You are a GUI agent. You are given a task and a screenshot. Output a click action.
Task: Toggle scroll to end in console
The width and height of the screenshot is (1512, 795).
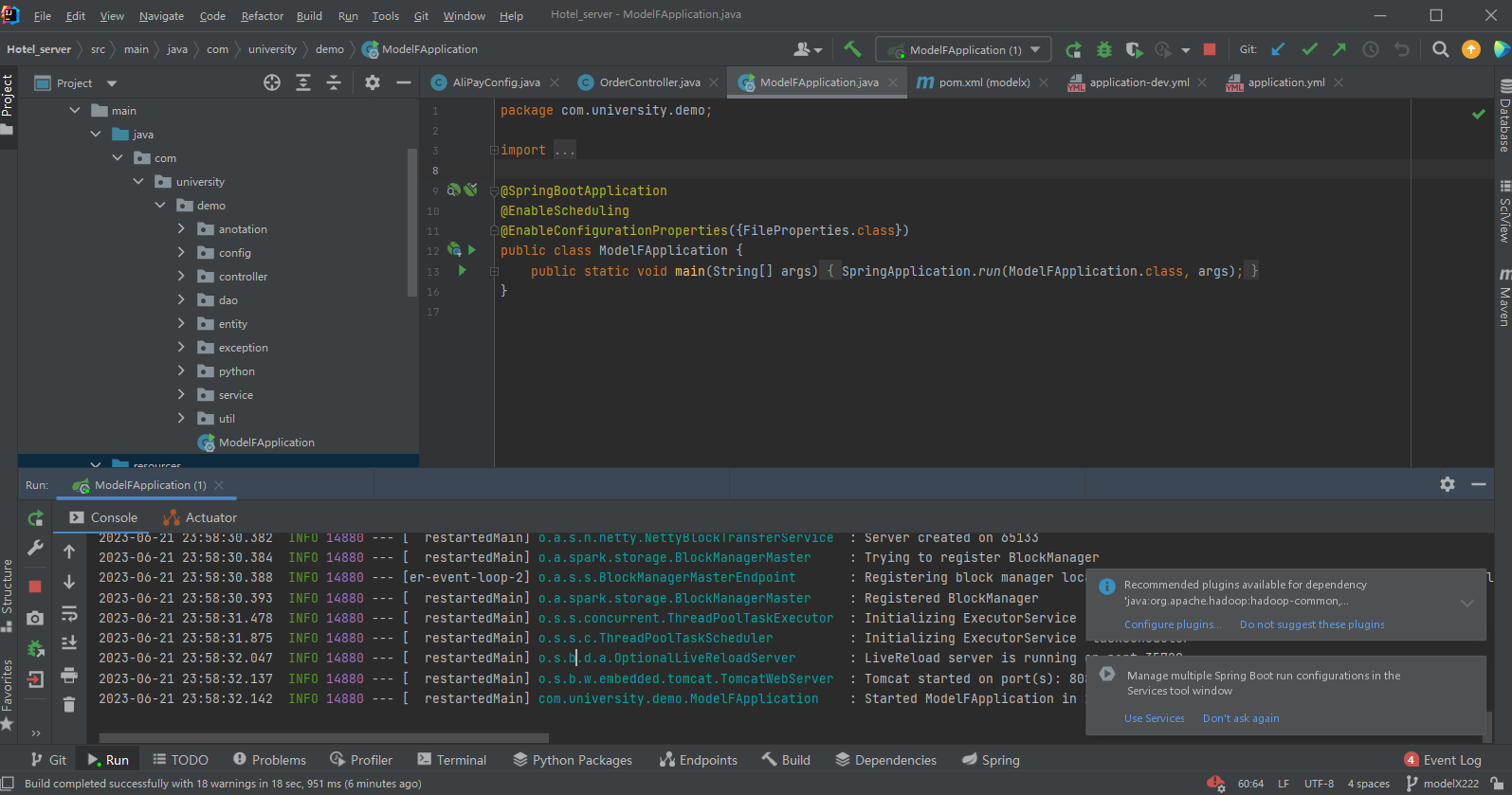click(x=69, y=643)
